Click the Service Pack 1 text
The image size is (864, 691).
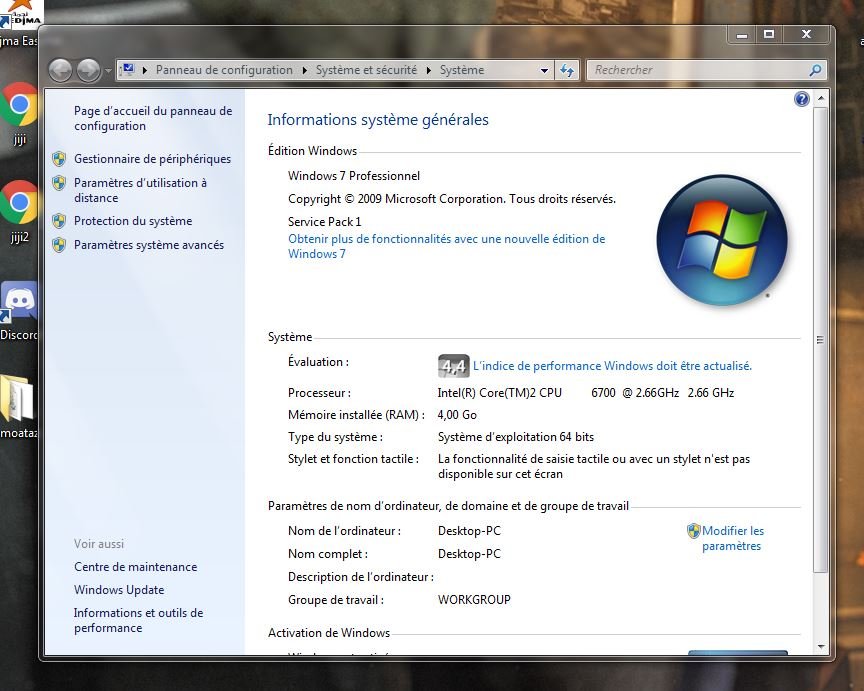click(x=325, y=222)
